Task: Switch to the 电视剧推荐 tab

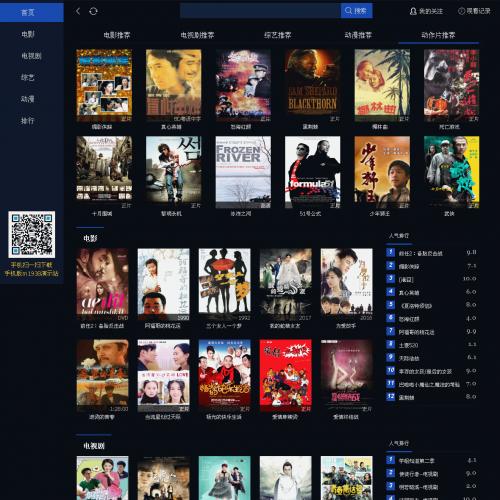Action: pos(197,35)
